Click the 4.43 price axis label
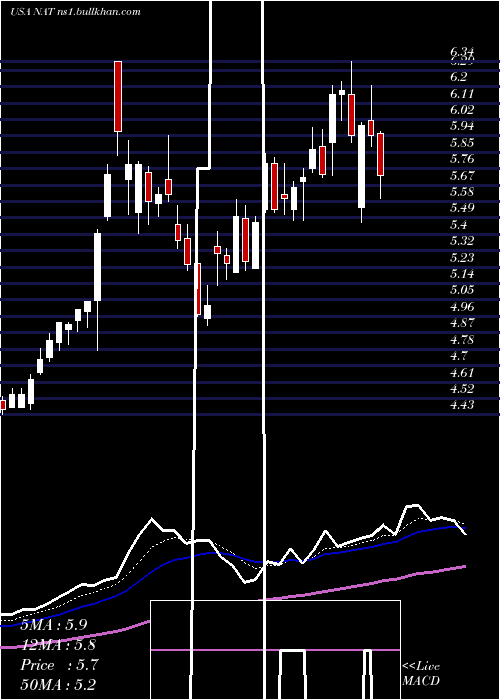500x700 pixels. (x=462, y=405)
